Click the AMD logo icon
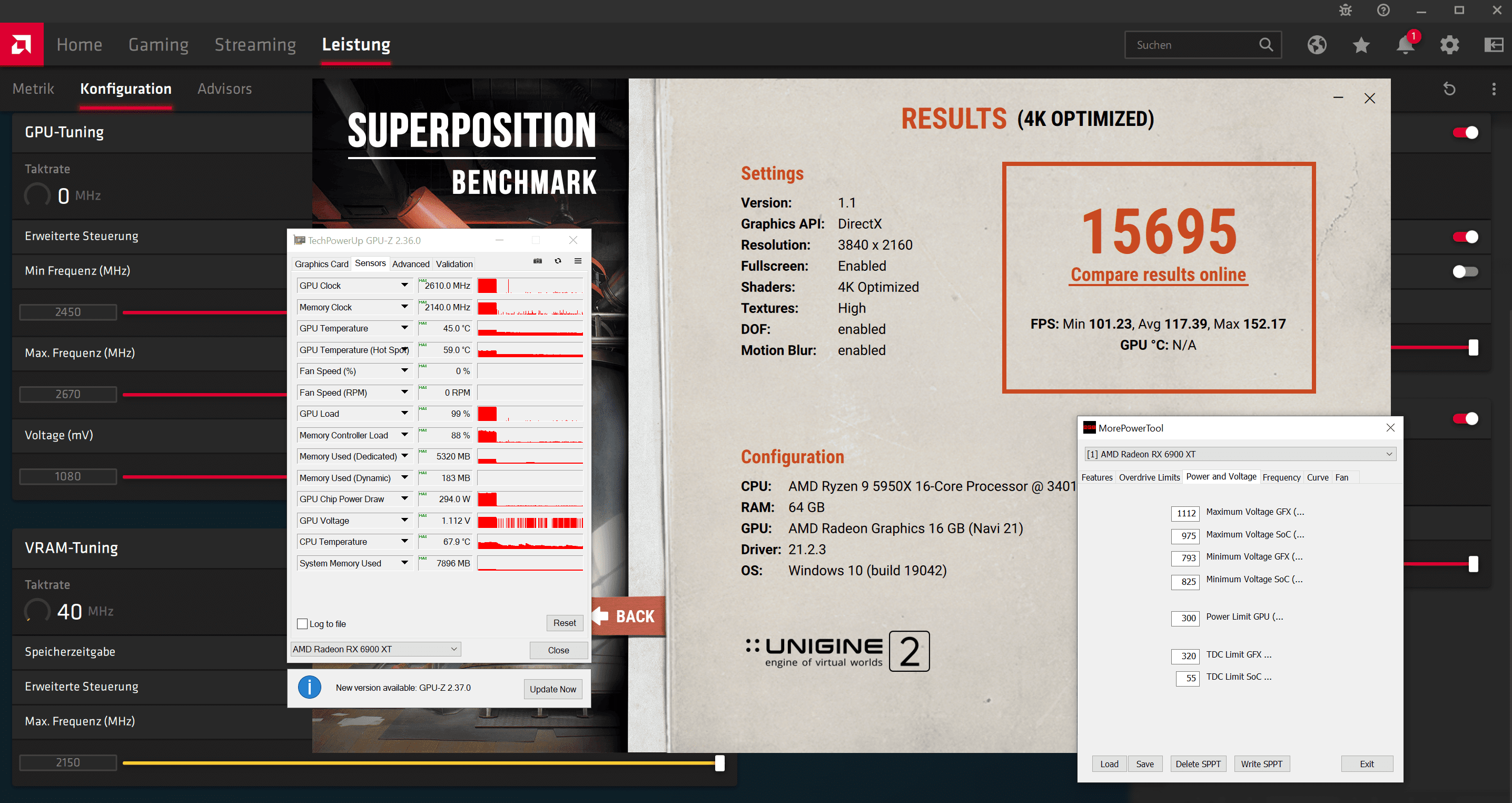The height and width of the screenshot is (803, 1512). coord(22,44)
